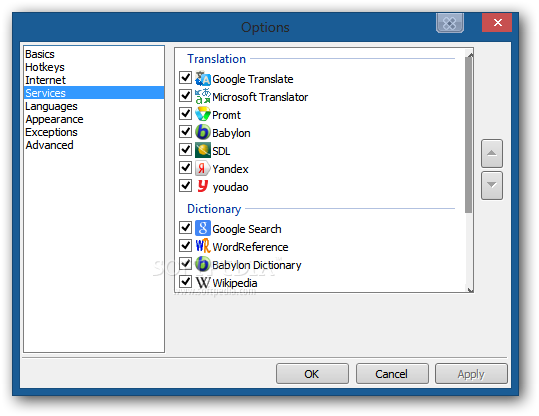
Task: Select the Microsoft Translator label
Action: (x=260, y=97)
